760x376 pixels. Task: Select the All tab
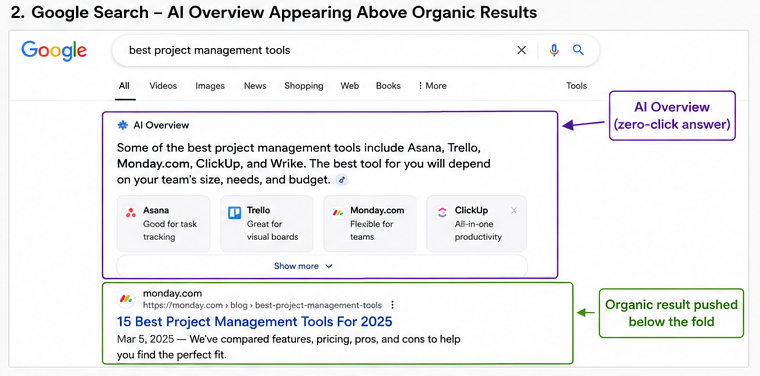click(125, 86)
